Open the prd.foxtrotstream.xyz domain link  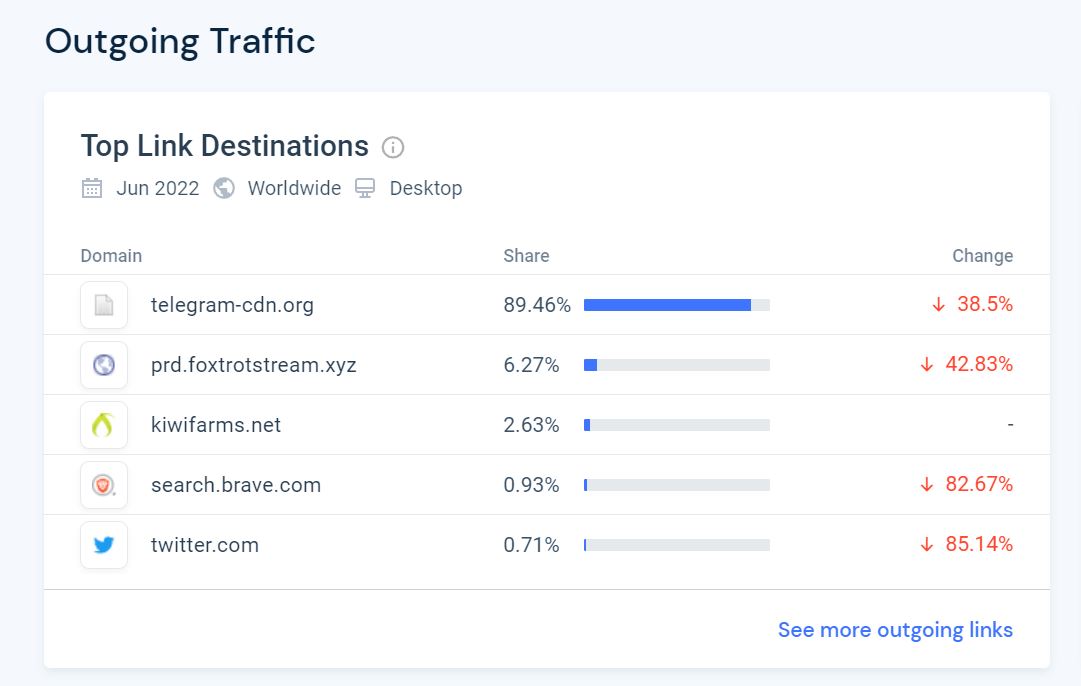[254, 365]
